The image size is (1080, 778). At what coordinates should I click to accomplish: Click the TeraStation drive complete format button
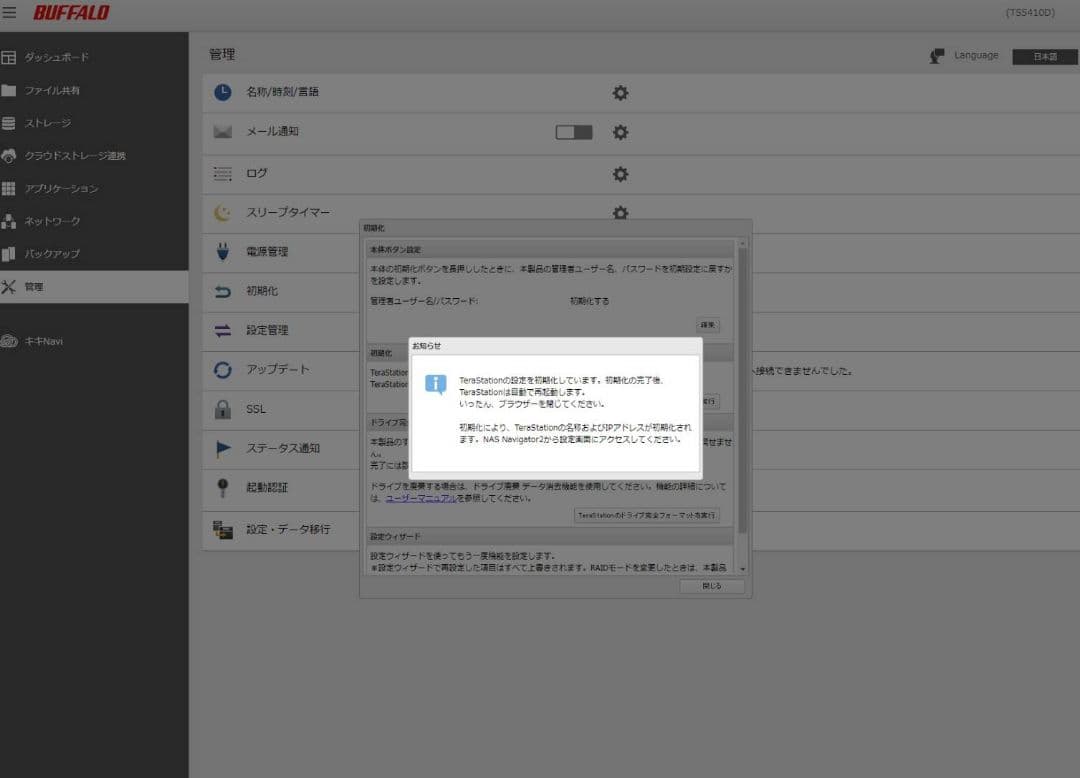tap(646, 515)
